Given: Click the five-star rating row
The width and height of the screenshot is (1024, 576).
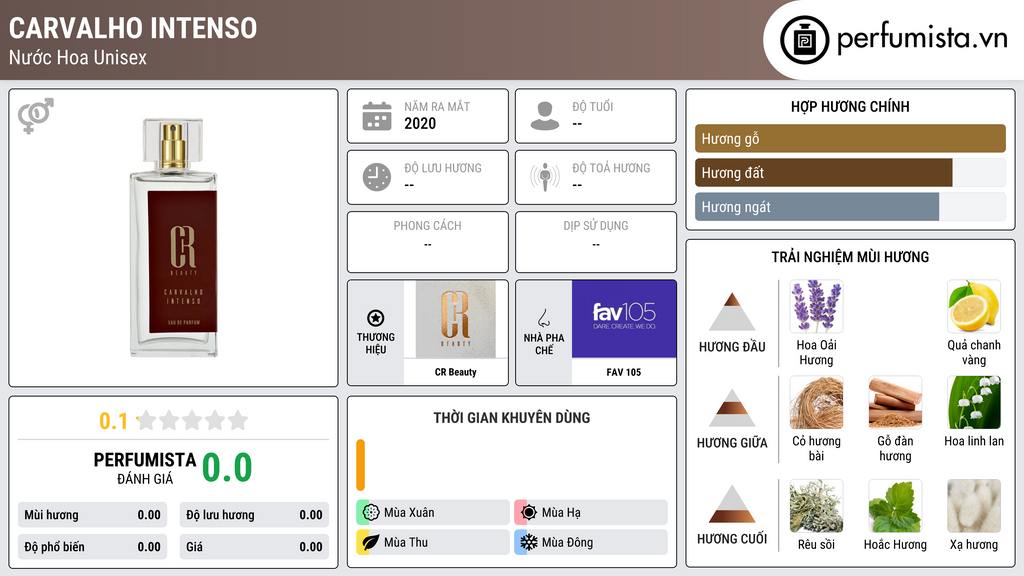Looking at the screenshot, I should 193,420.
